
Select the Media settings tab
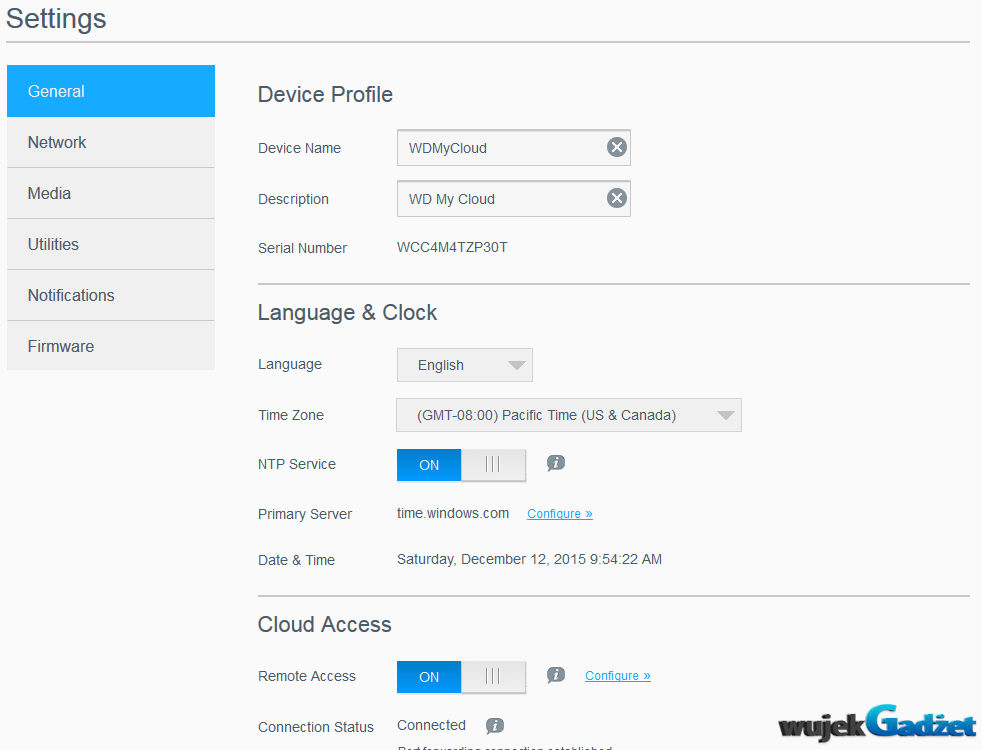click(111, 193)
